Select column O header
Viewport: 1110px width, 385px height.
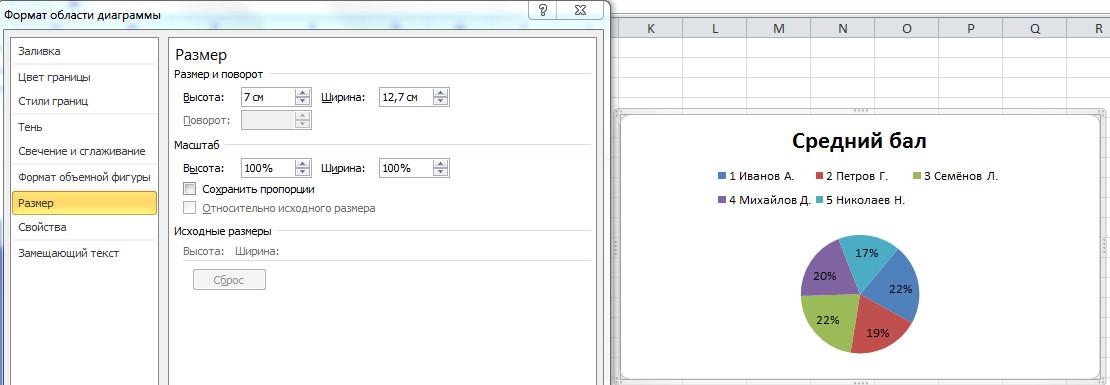[x=907, y=28]
